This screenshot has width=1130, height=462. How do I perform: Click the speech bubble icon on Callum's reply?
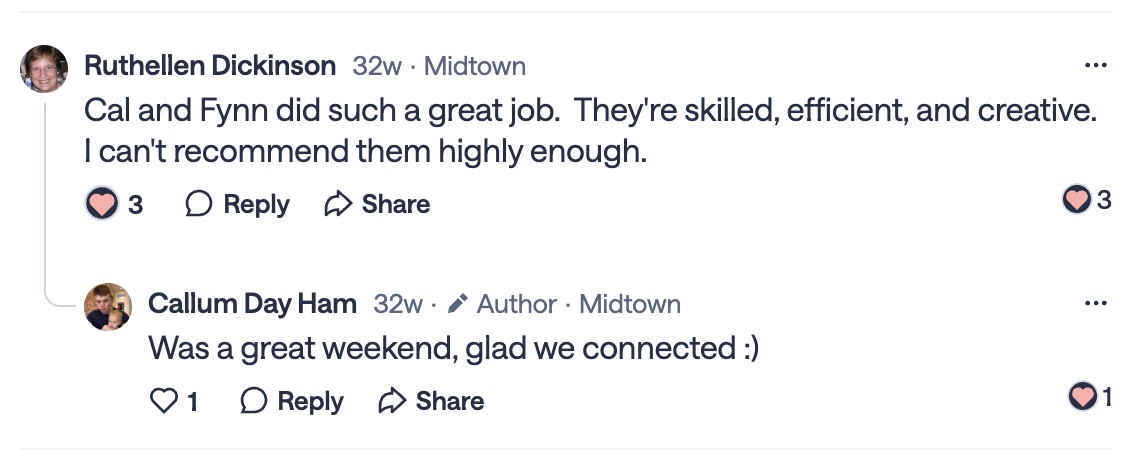pyautogui.click(x=254, y=401)
